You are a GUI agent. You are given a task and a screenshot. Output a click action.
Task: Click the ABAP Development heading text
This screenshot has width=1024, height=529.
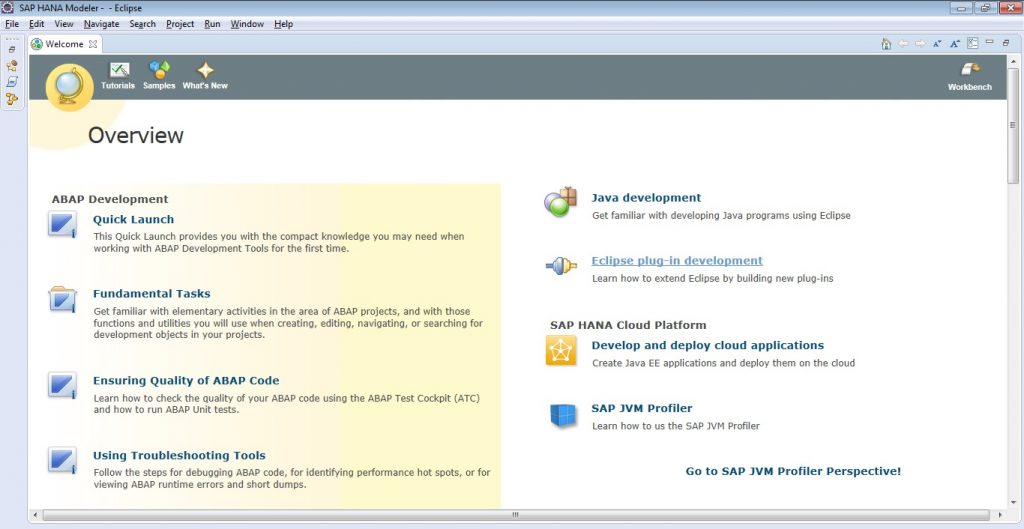click(110, 199)
